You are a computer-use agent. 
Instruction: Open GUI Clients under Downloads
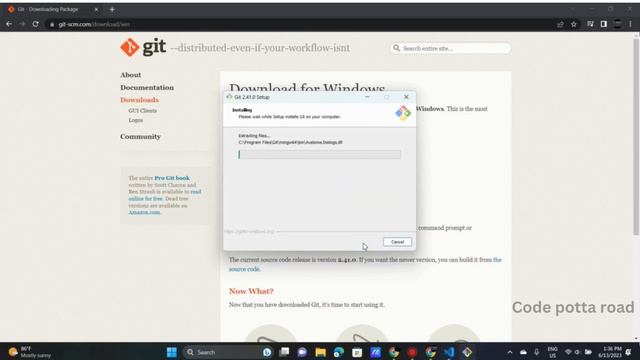coord(142,111)
